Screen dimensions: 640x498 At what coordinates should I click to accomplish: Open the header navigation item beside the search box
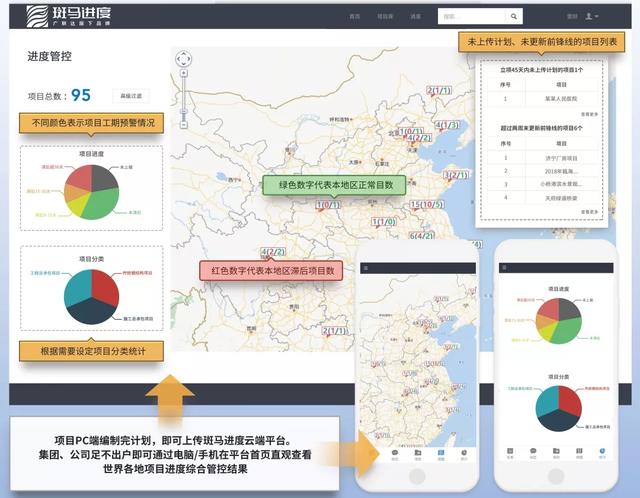click(x=416, y=16)
